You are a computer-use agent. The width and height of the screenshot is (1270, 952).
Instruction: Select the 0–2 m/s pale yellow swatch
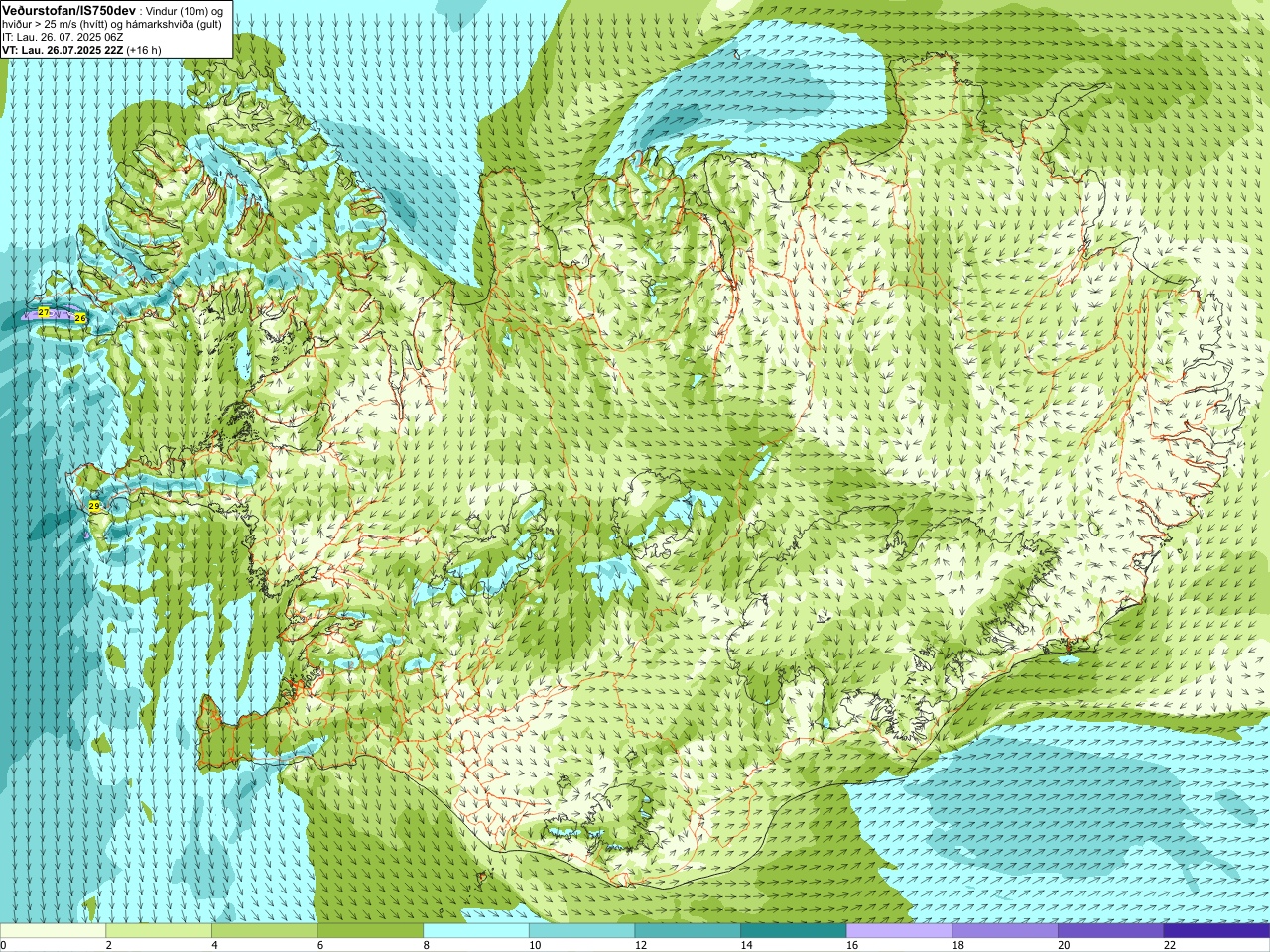click(x=53, y=931)
